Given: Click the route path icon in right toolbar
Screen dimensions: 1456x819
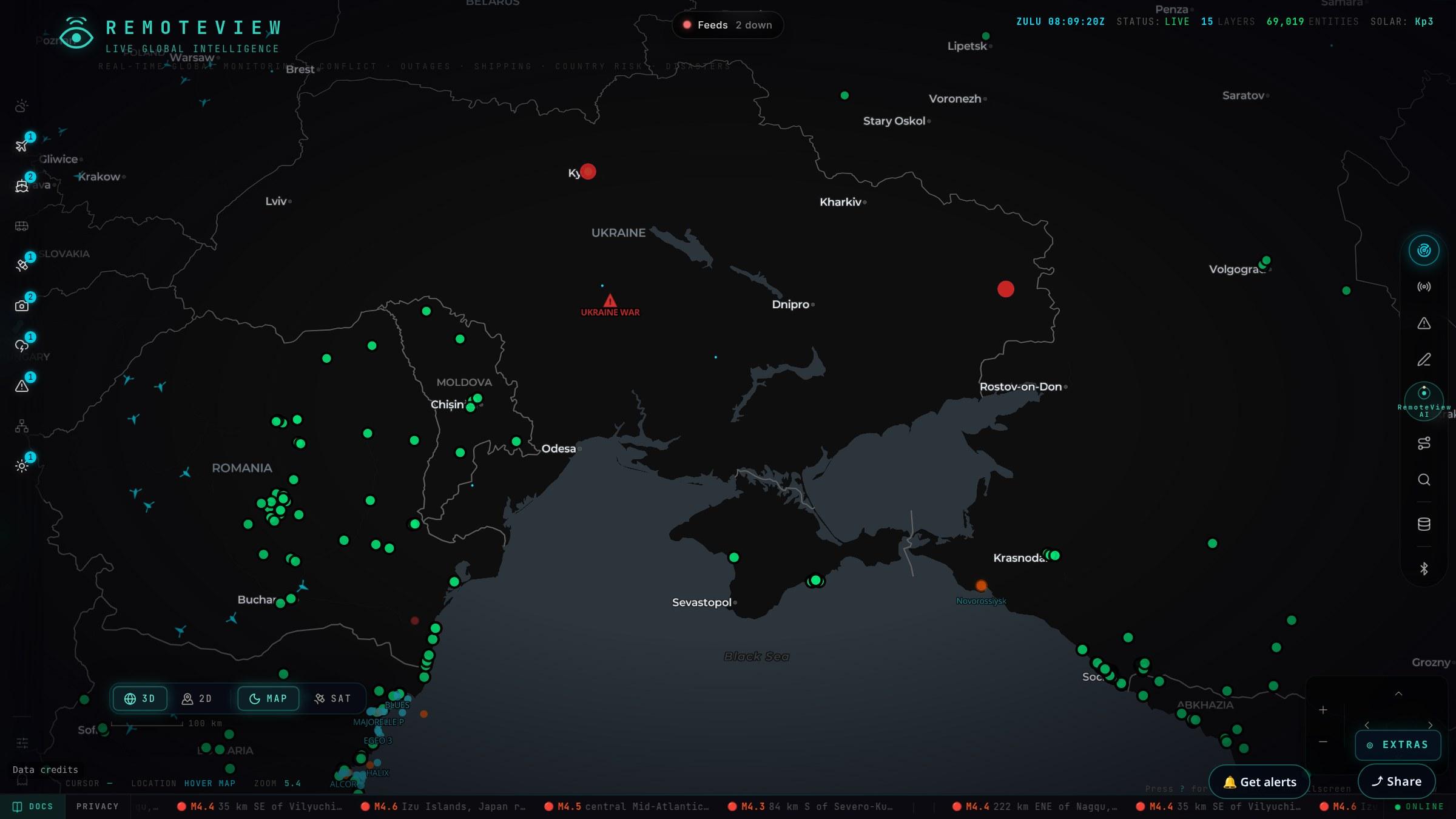Looking at the screenshot, I should tap(1424, 443).
